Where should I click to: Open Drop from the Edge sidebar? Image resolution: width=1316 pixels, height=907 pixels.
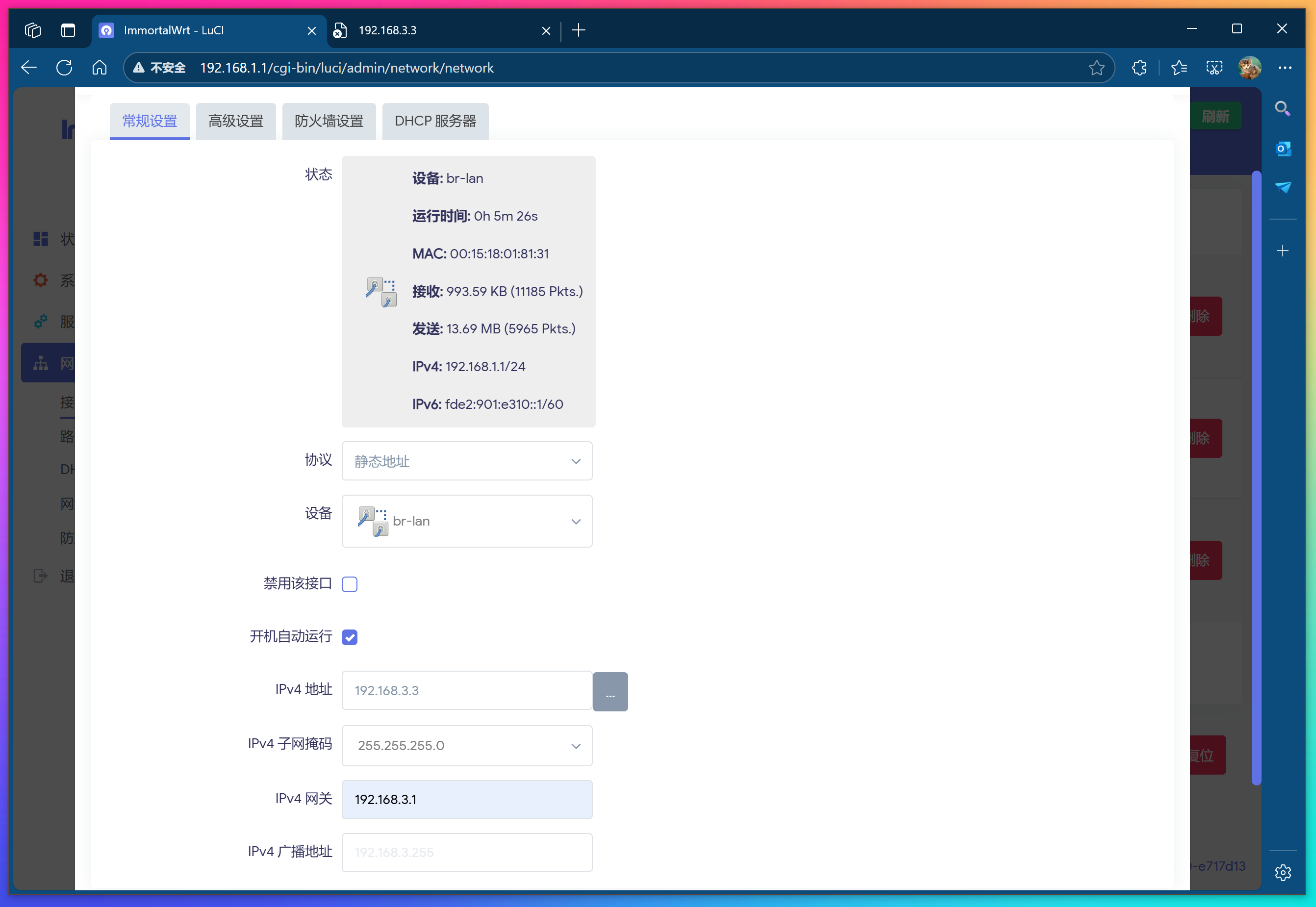pyautogui.click(x=1283, y=188)
